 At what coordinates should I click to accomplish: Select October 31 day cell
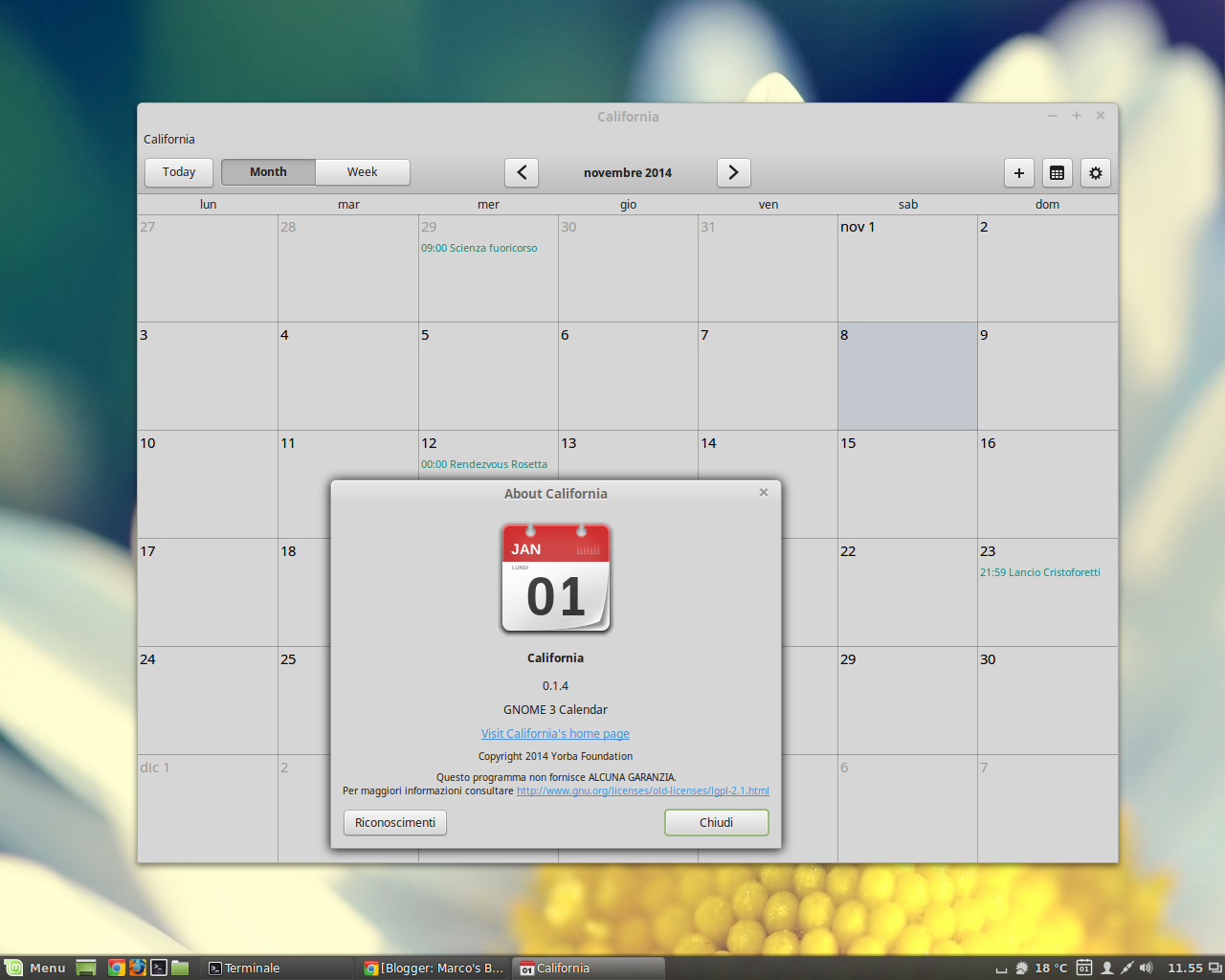pos(768,268)
